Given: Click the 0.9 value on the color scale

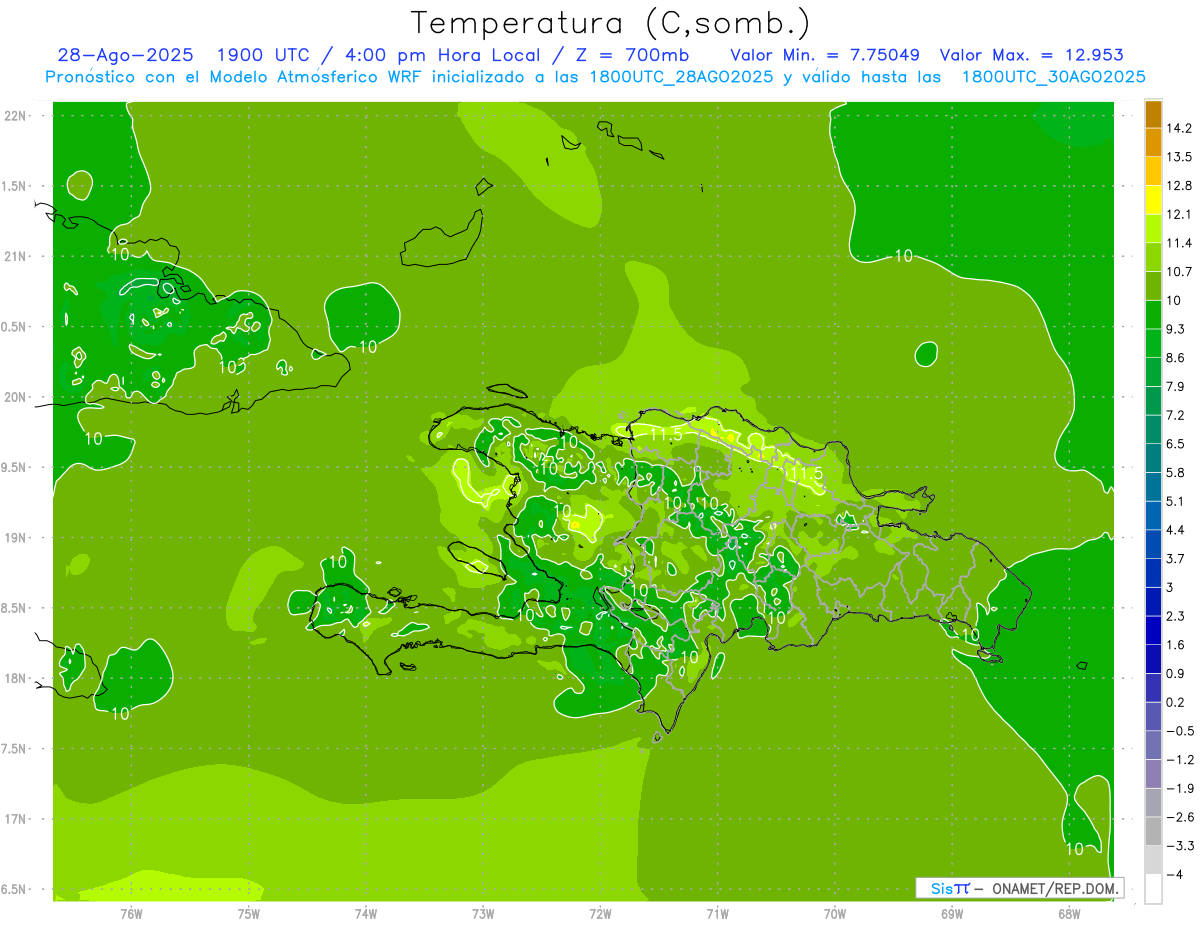Looking at the screenshot, I should point(1177,673).
